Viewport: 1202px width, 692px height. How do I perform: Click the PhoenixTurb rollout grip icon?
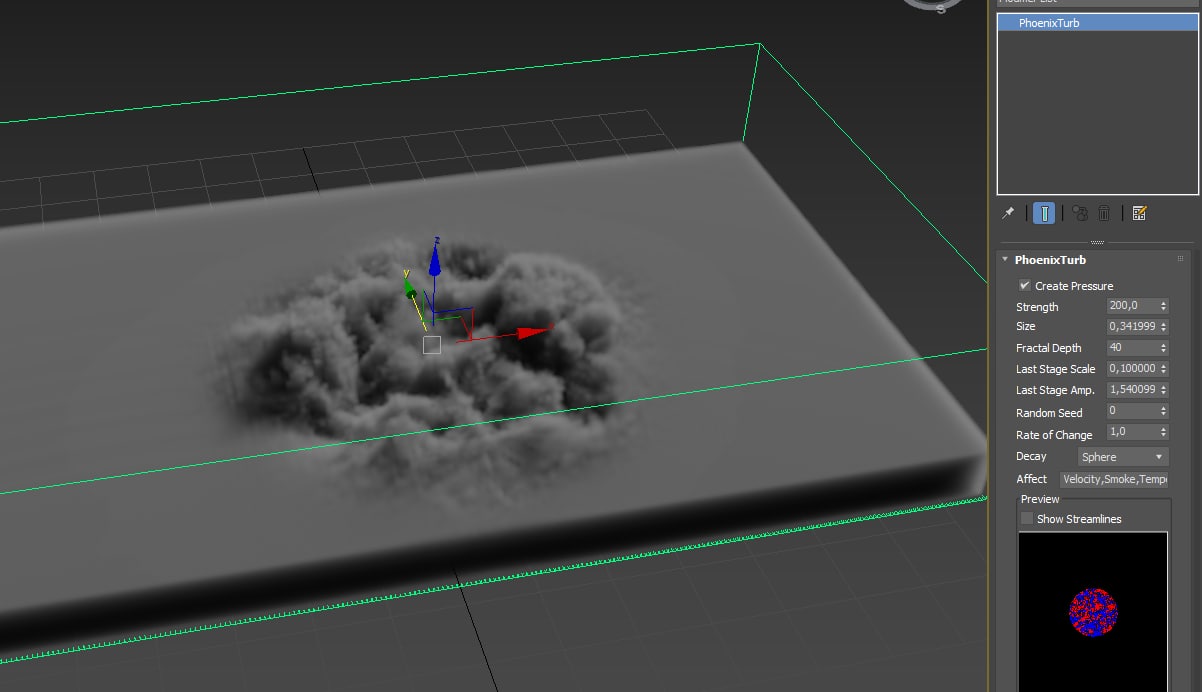pos(1181,260)
